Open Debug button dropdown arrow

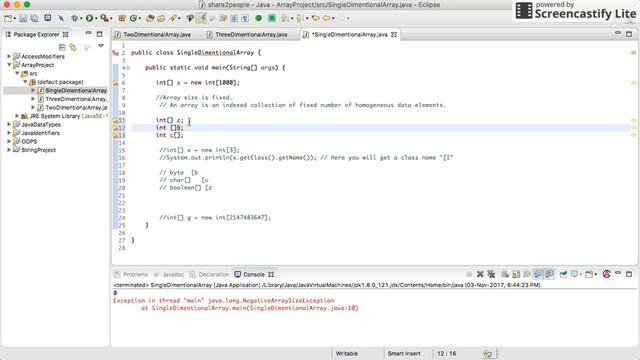coord(81,19)
